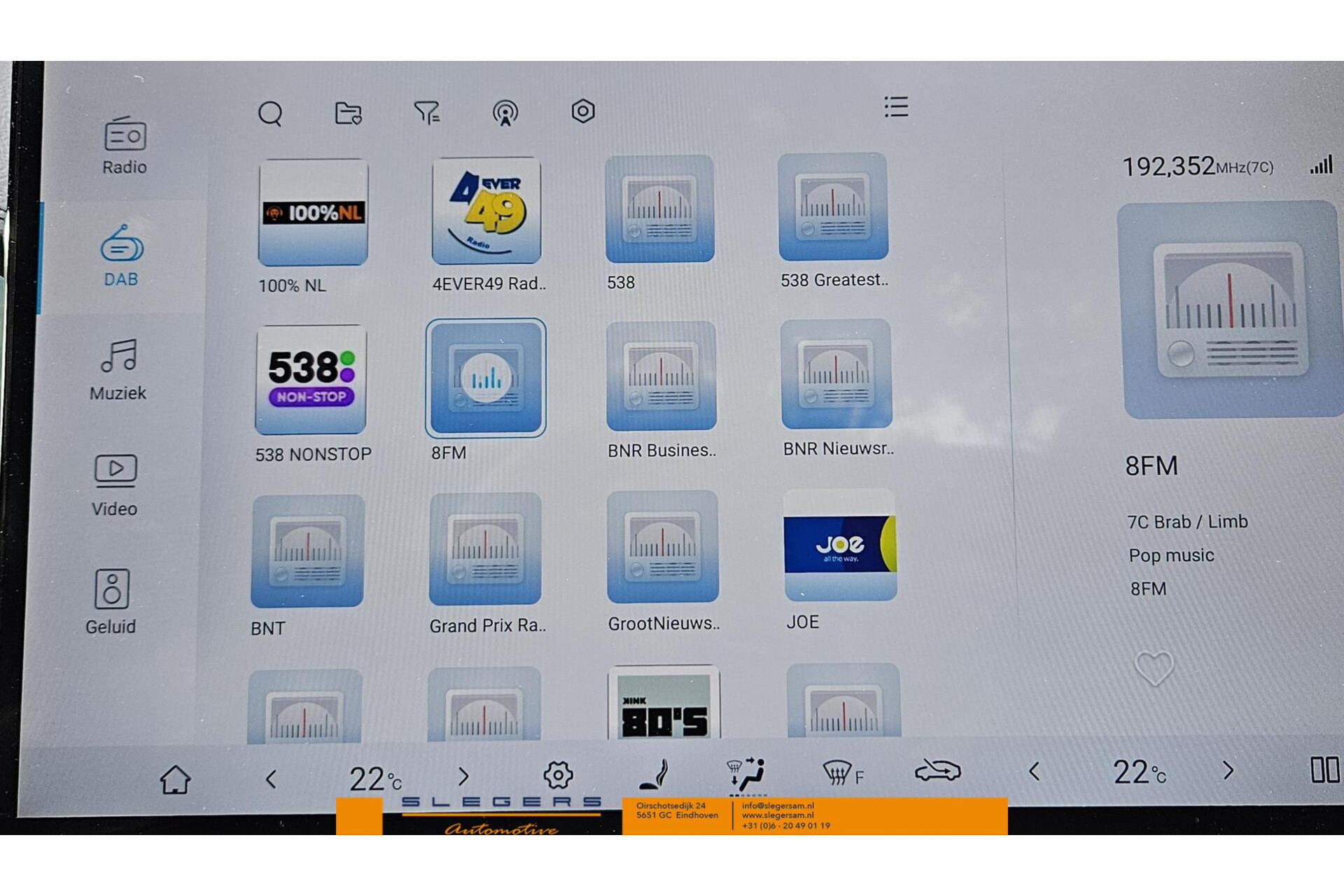Increase left temperature with right arrow
This screenshot has width=1344, height=896.
tap(463, 776)
